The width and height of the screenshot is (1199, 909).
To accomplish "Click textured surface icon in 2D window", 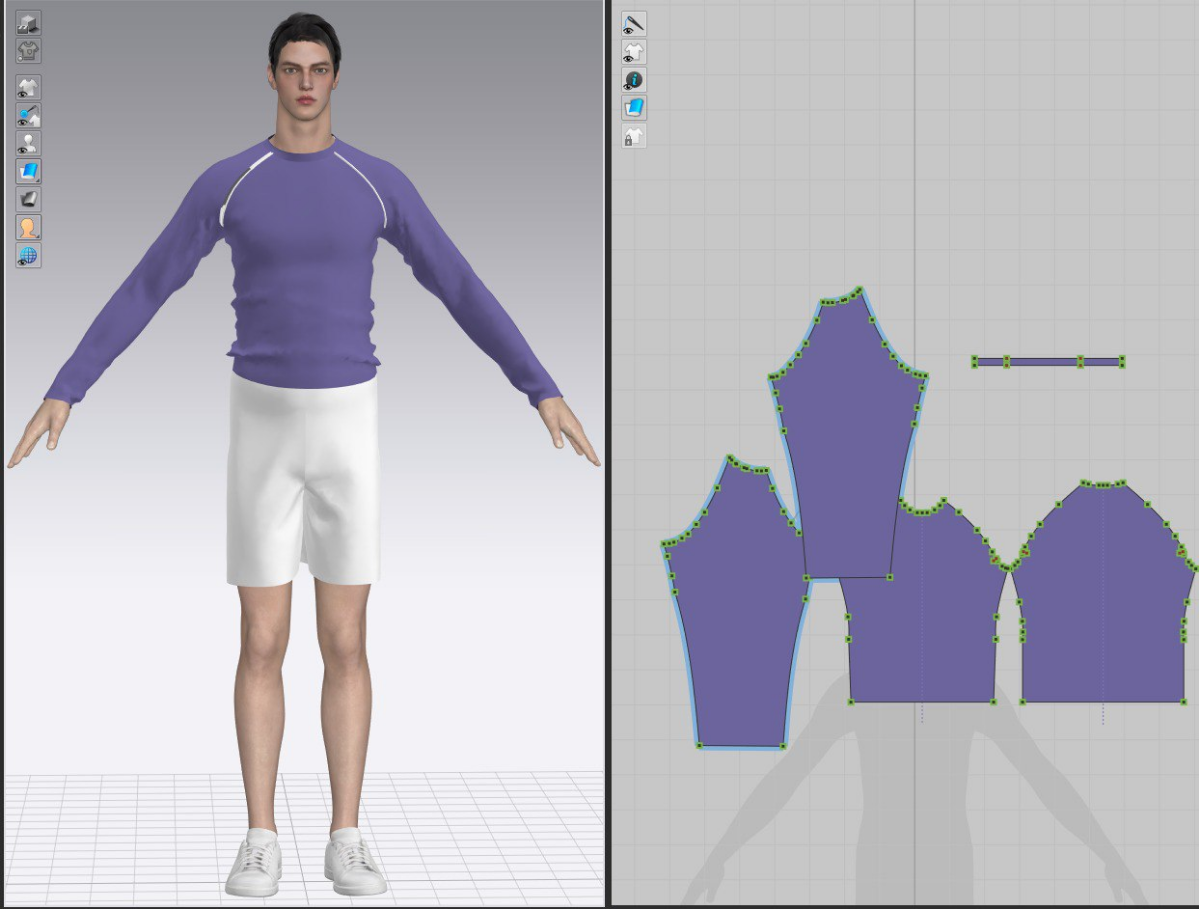I will click(633, 108).
